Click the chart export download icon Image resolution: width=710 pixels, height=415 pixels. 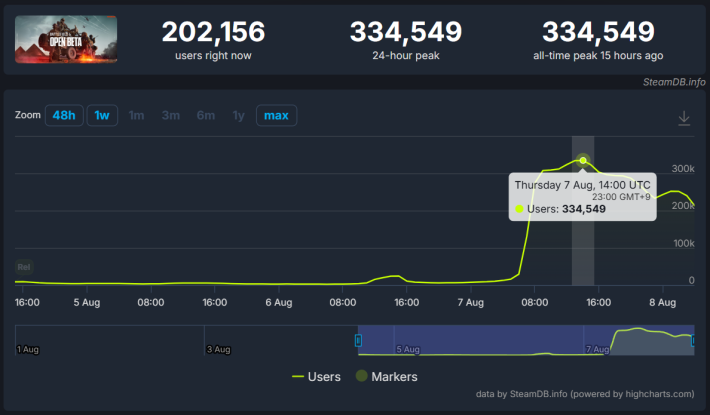tap(684, 118)
